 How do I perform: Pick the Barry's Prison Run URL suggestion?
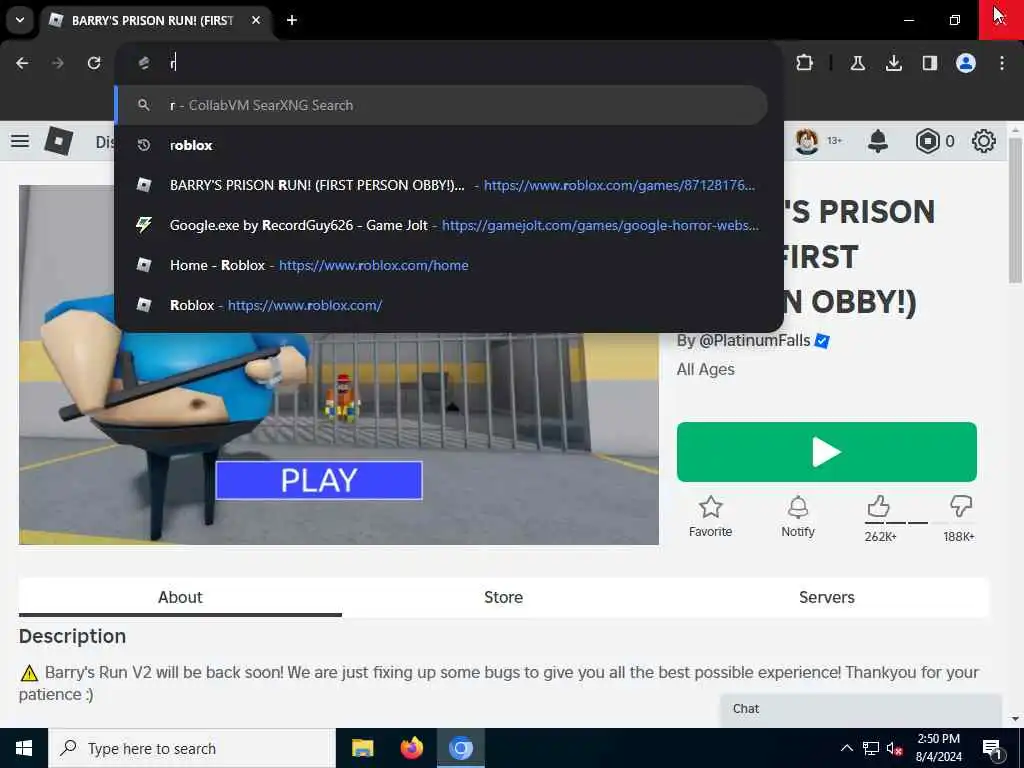point(441,185)
